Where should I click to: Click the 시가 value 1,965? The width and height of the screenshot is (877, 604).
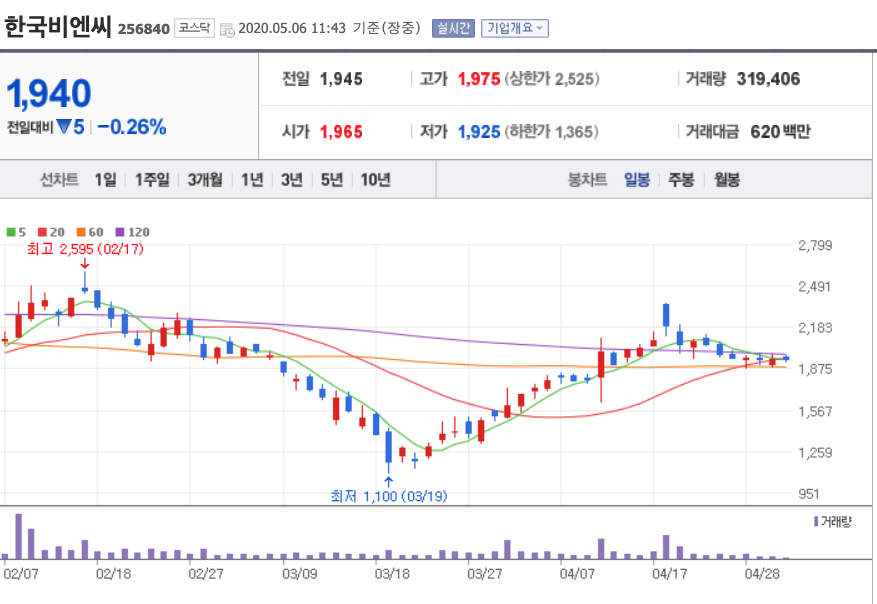point(341,132)
